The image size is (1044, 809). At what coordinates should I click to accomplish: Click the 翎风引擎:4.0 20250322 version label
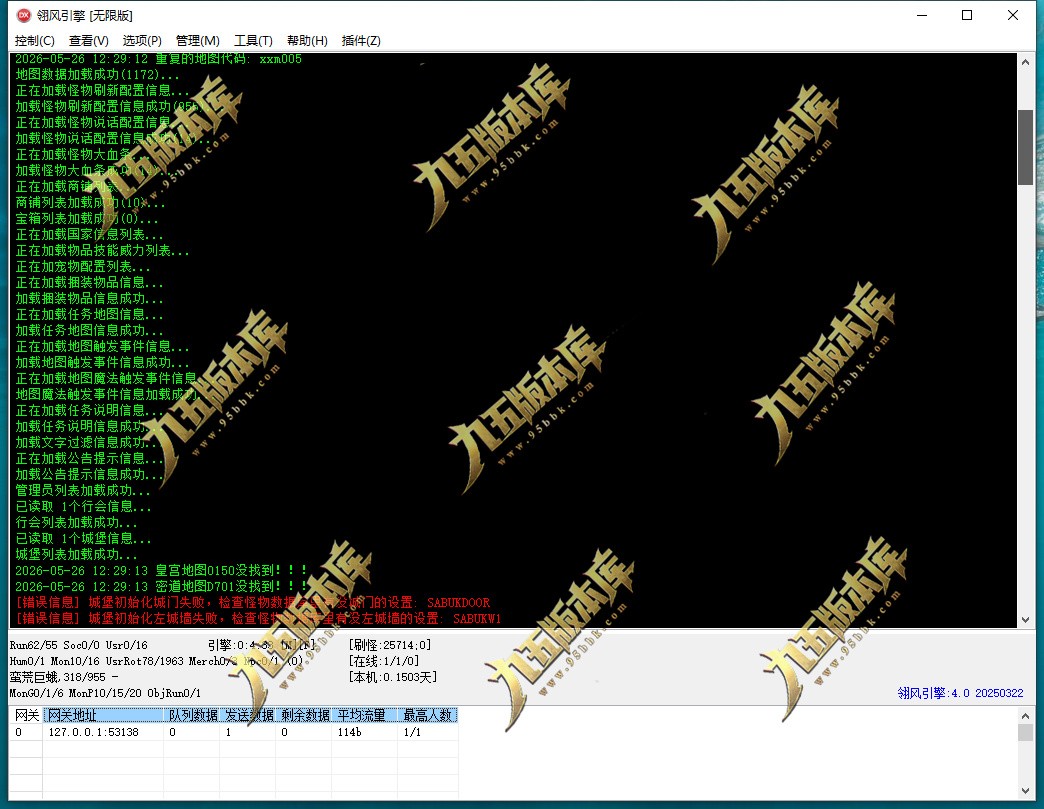pos(960,693)
